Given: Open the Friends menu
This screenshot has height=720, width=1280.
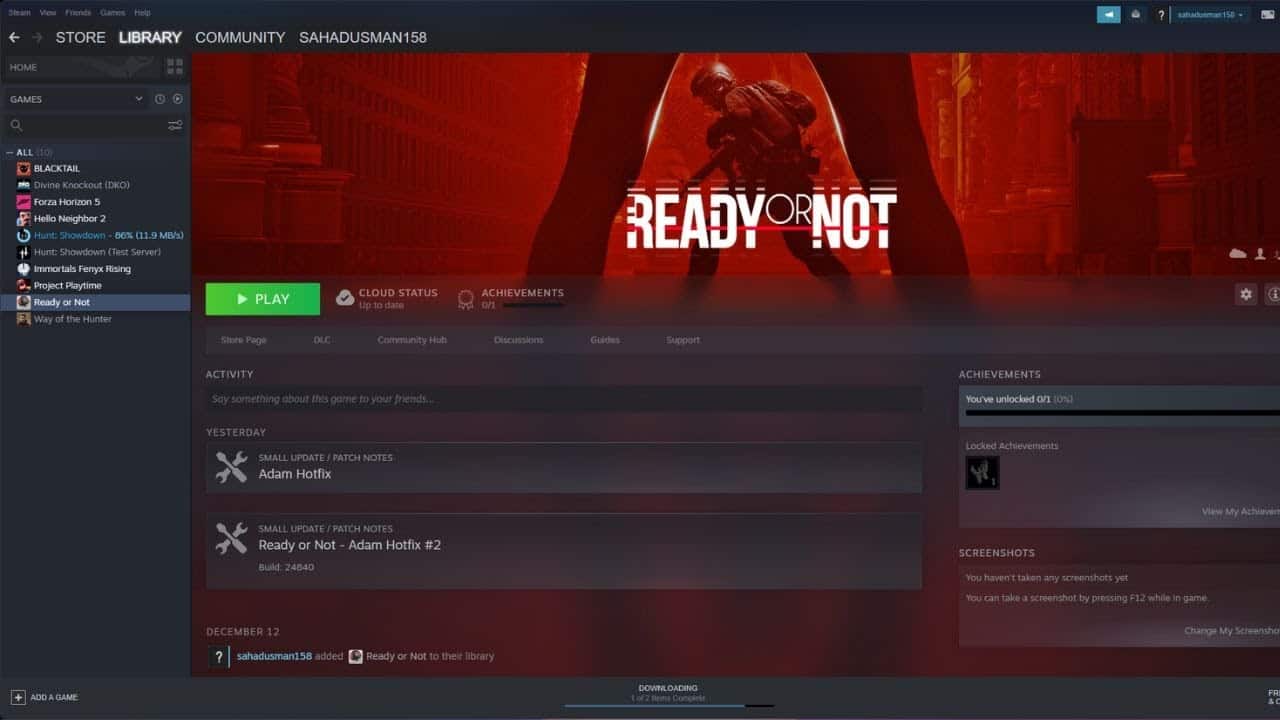Looking at the screenshot, I should pyautogui.click(x=78, y=13).
